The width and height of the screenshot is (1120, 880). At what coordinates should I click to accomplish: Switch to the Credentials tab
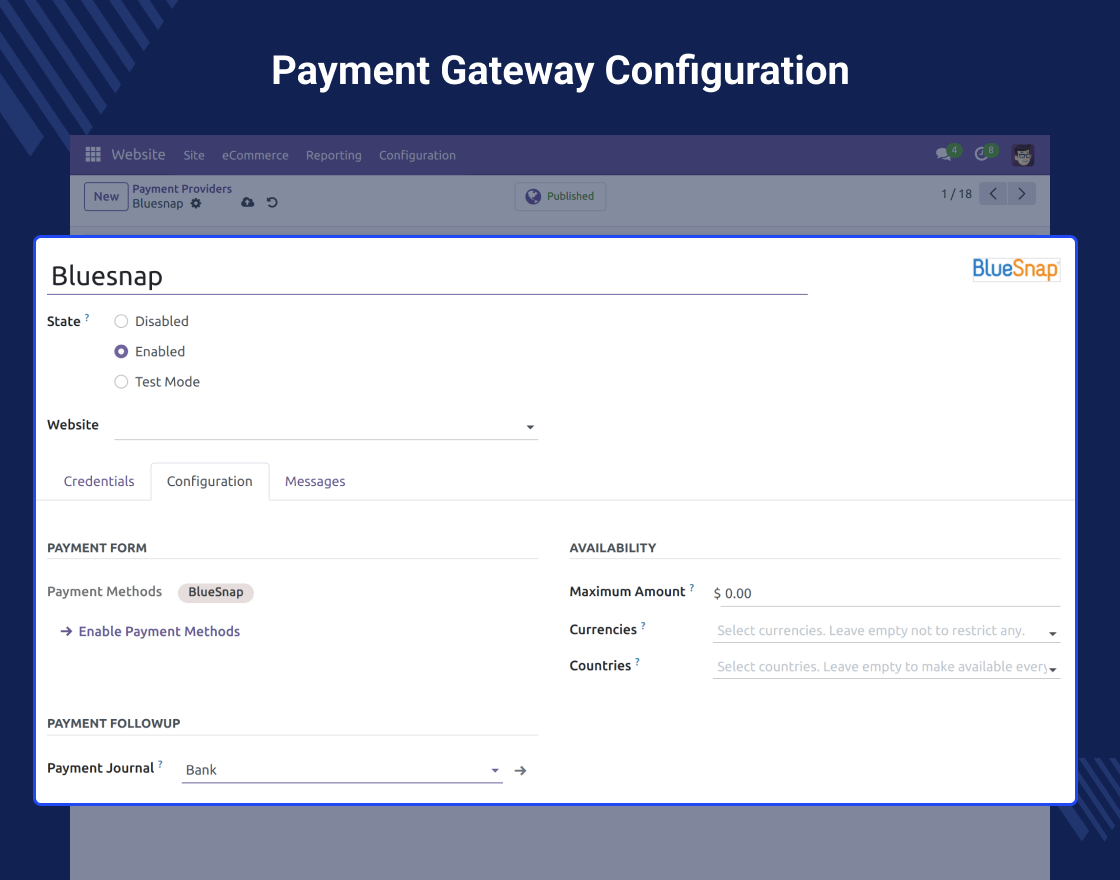pyautogui.click(x=99, y=481)
